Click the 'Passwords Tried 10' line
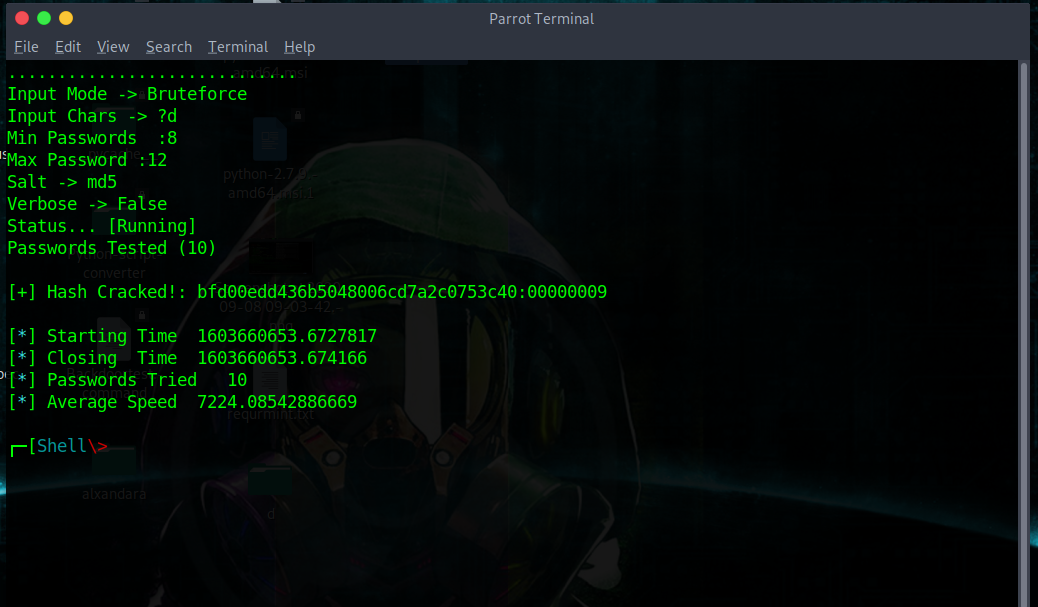The height and width of the screenshot is (607, 1038). [x=127, y=380]
